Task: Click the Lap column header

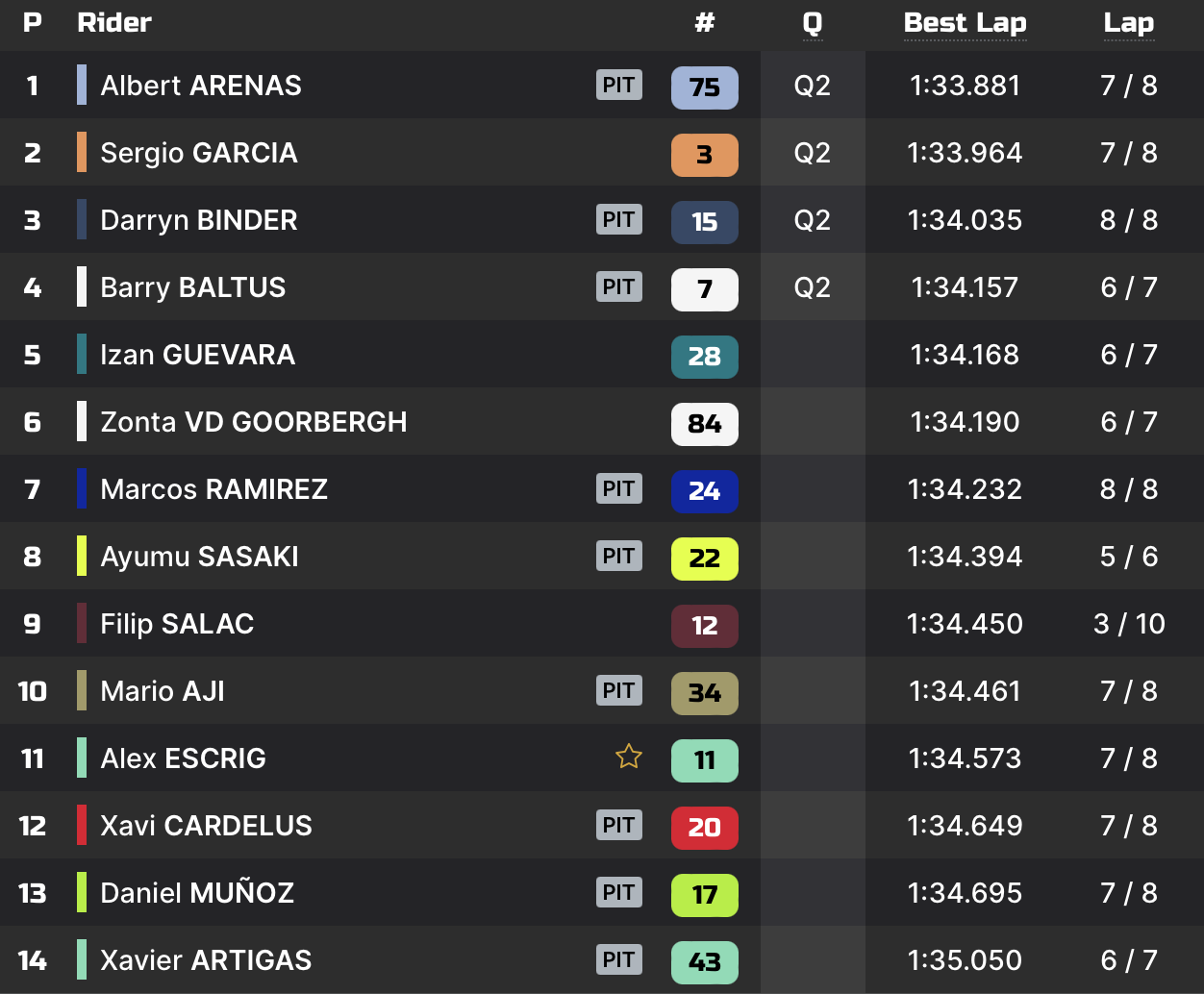Action: tap(1128, 23)
